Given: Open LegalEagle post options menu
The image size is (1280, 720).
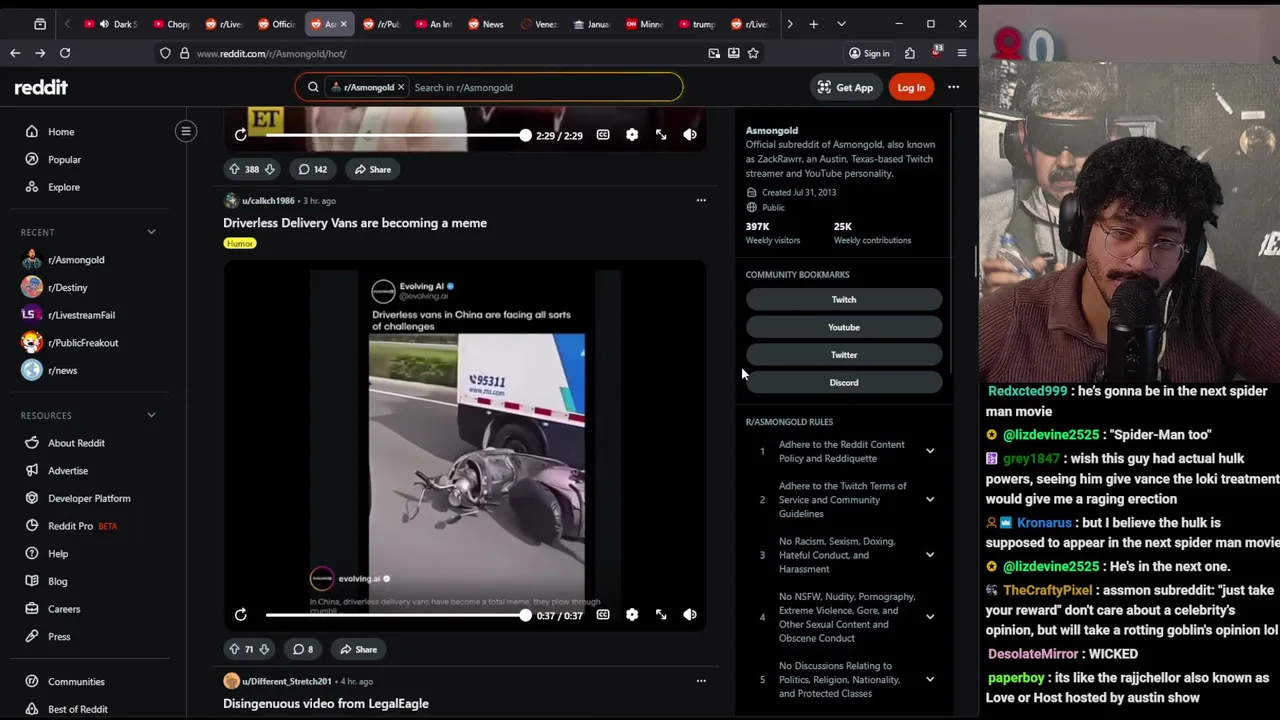Looking at the screenshot, I should [x=701, y=681].
